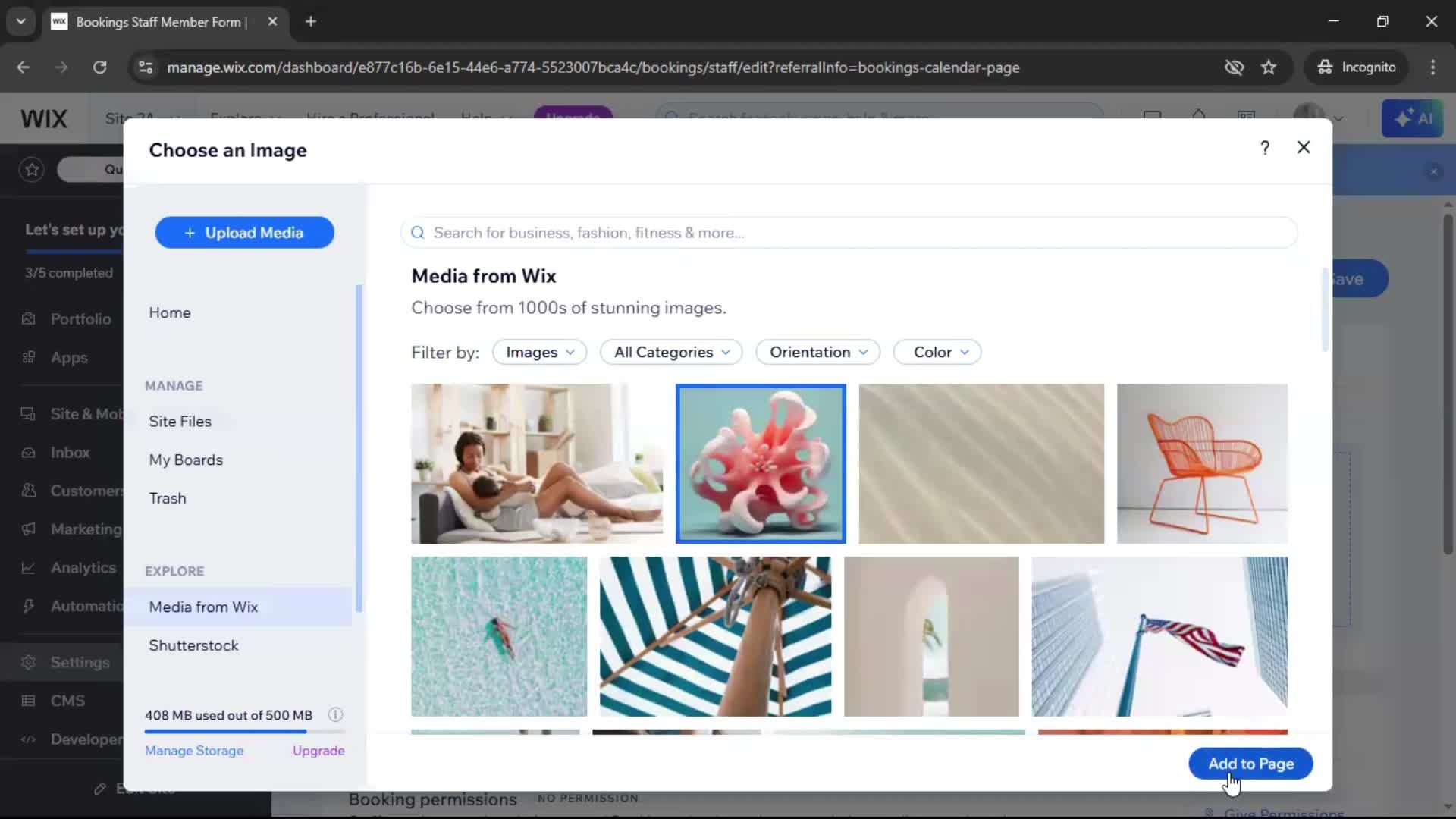Expand the All Categories dropdown
1456x819 pixels.
671,352
